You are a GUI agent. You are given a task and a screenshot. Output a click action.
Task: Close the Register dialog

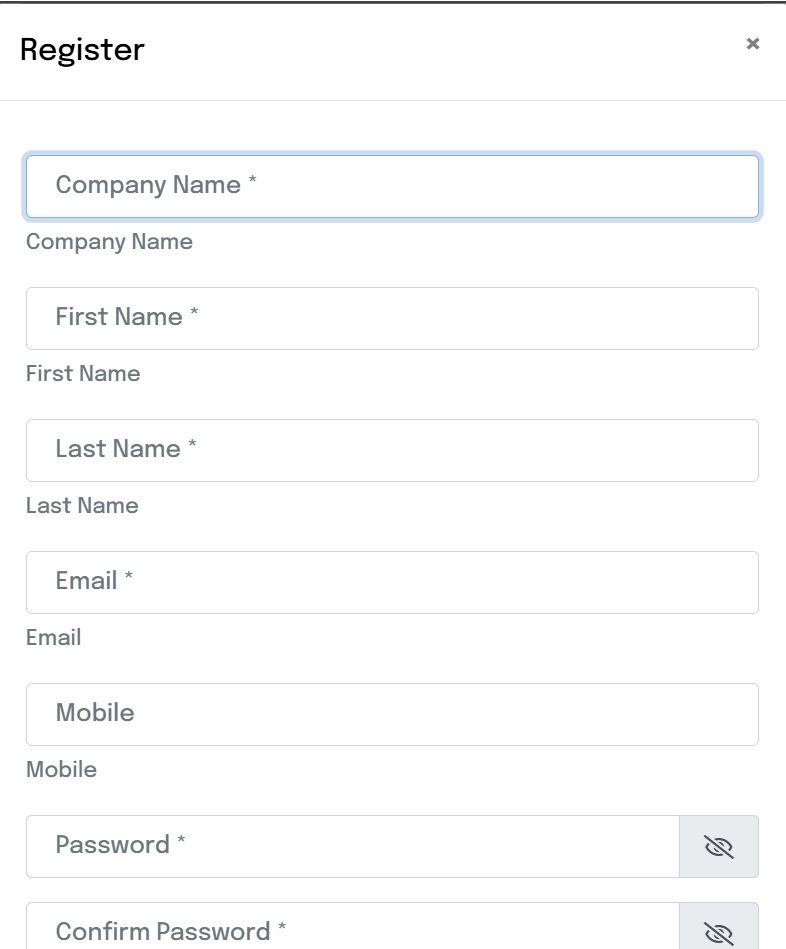coord(753,43)
